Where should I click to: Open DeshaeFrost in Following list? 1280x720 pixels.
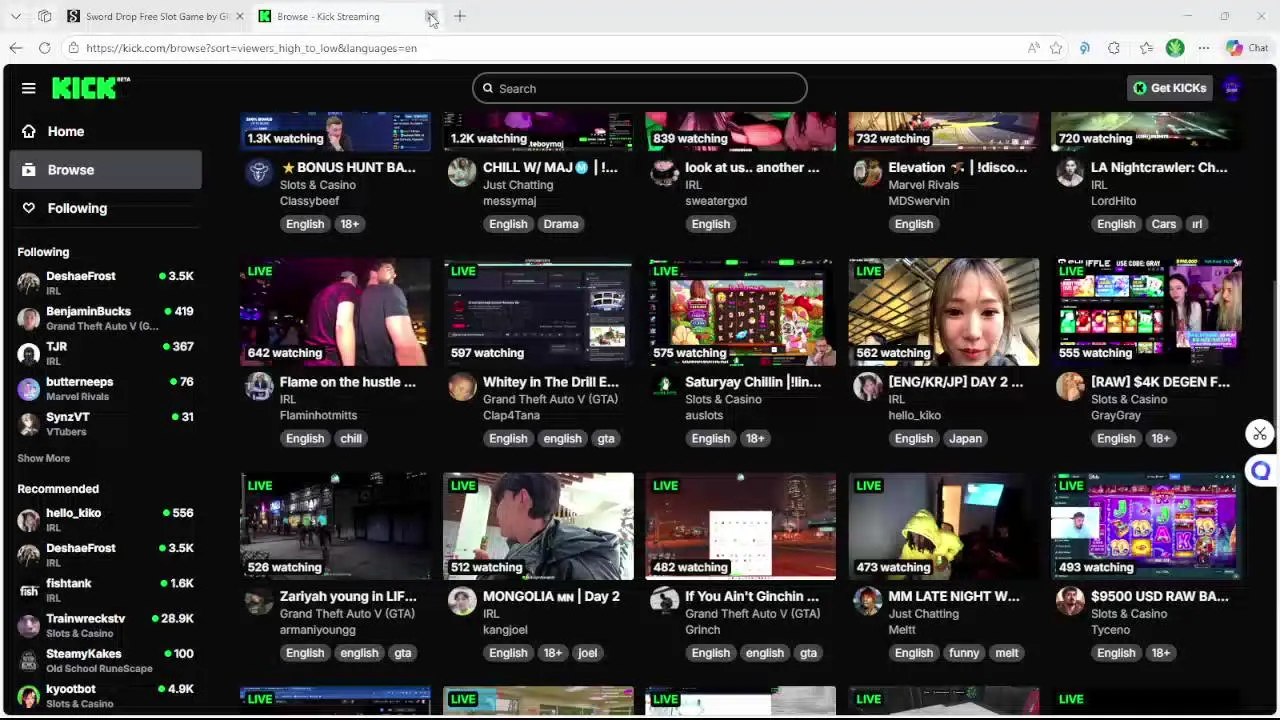(x=105, y=283)
